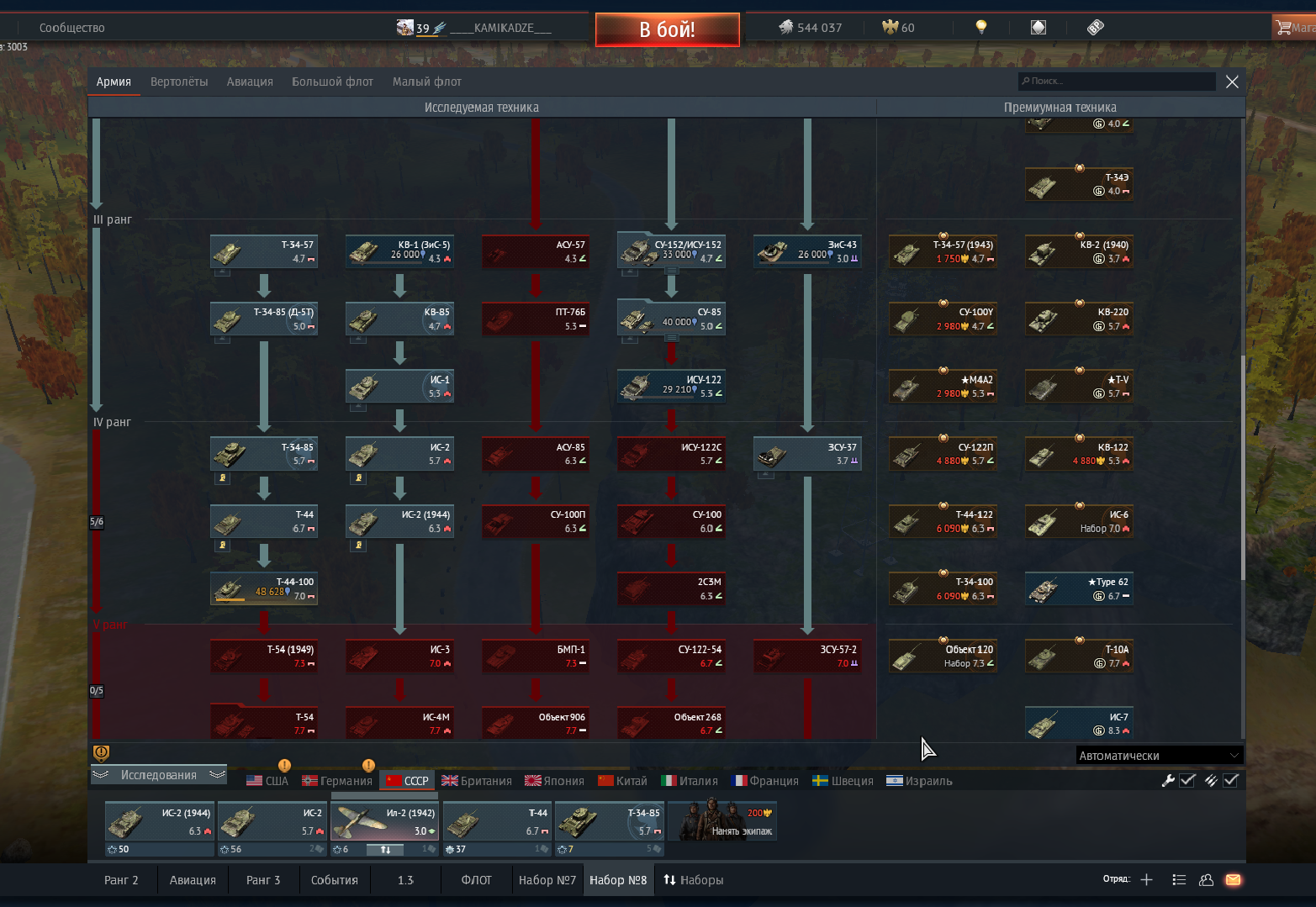Viewport: 1316px width, 907px height.
Task: Select the ИСУ-122 vehicle card in tree
Action: point(671,386)
